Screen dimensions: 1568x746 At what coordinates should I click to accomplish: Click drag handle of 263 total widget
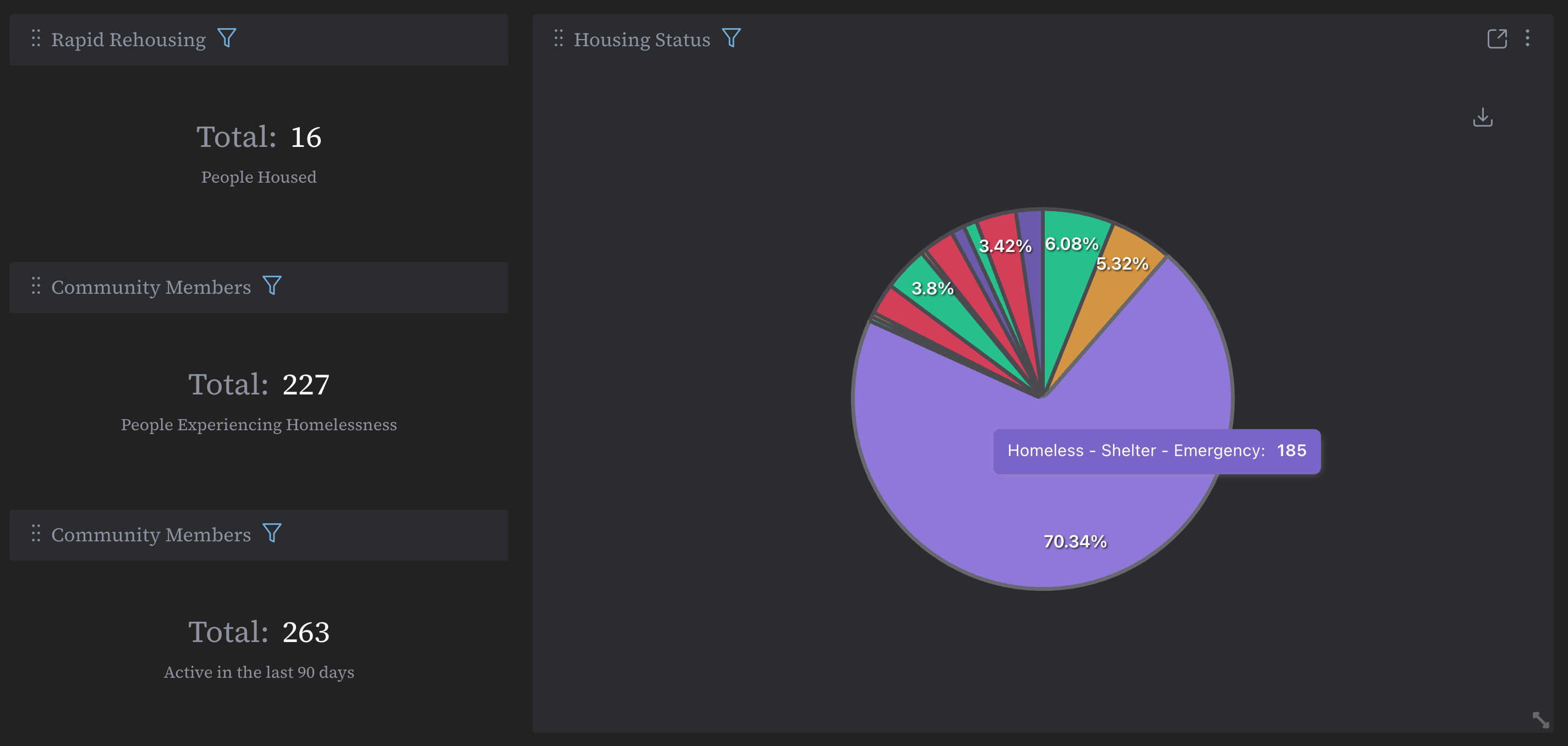tap(36, 534)
